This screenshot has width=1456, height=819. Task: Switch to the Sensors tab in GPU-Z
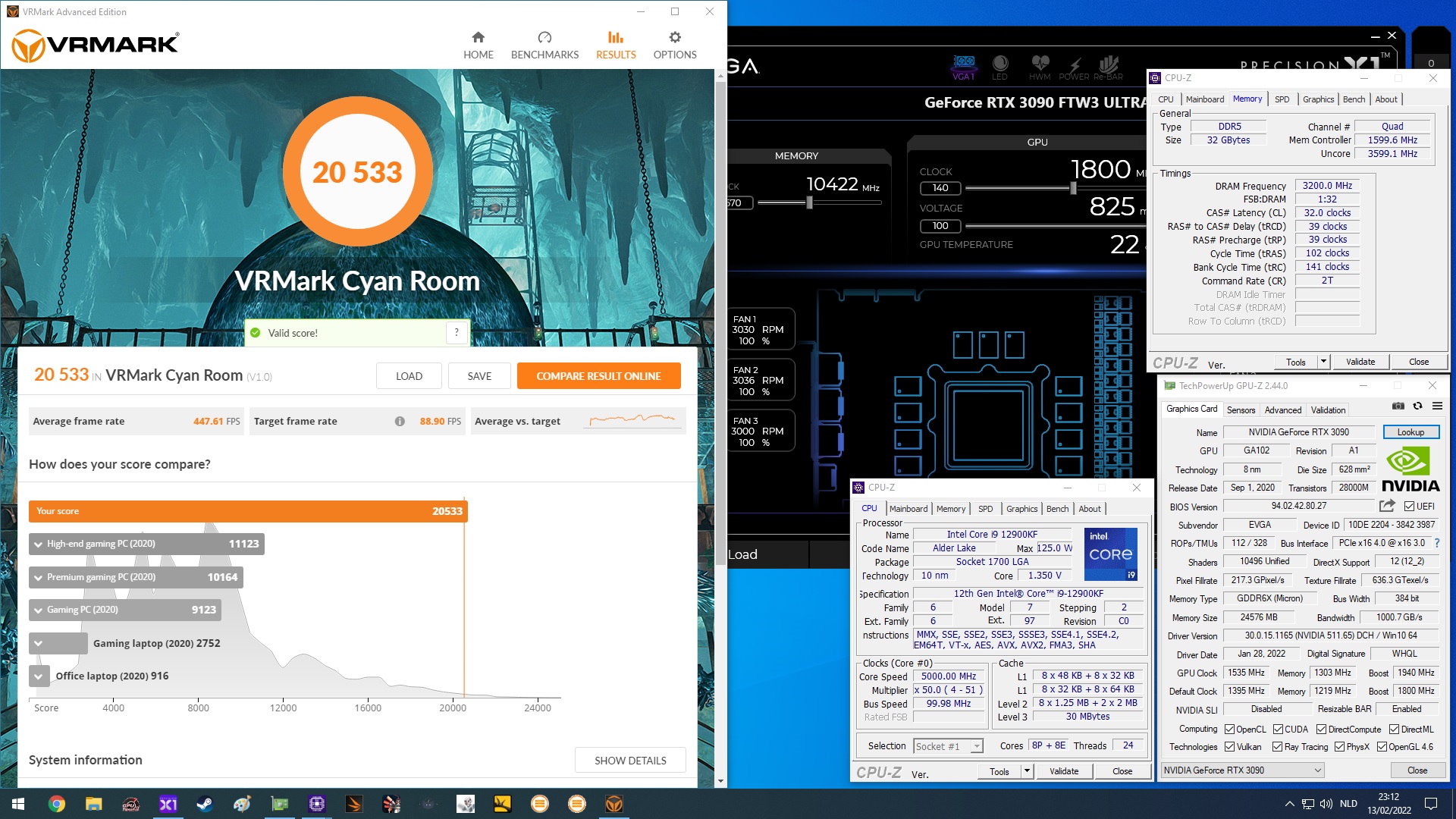pyautogui.click(x=1241, y=410)
